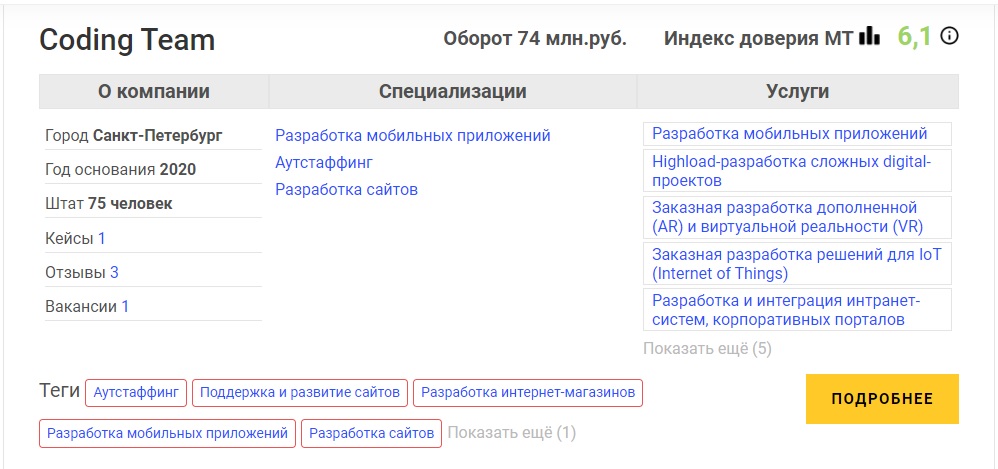Select the Аутстаффинг specialization link

[323, 162]
